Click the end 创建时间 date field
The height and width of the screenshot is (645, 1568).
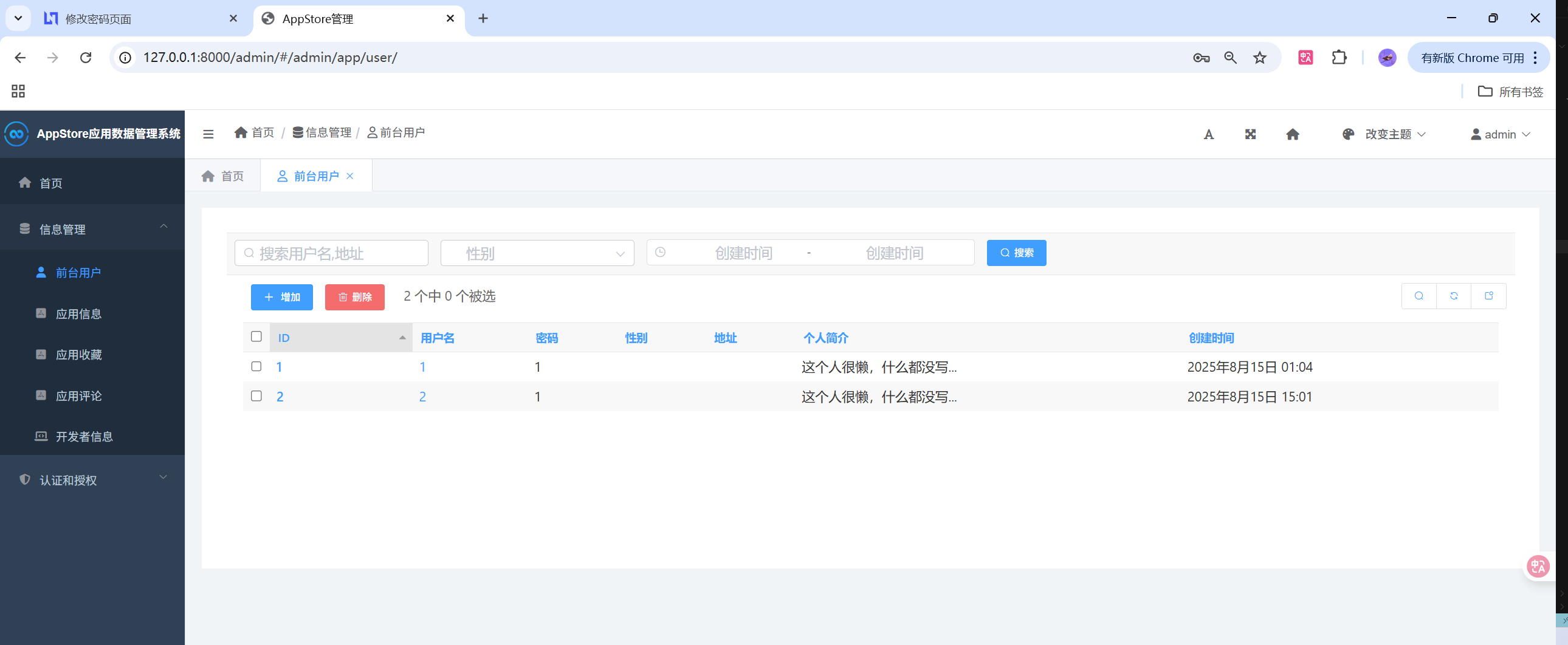895,253
